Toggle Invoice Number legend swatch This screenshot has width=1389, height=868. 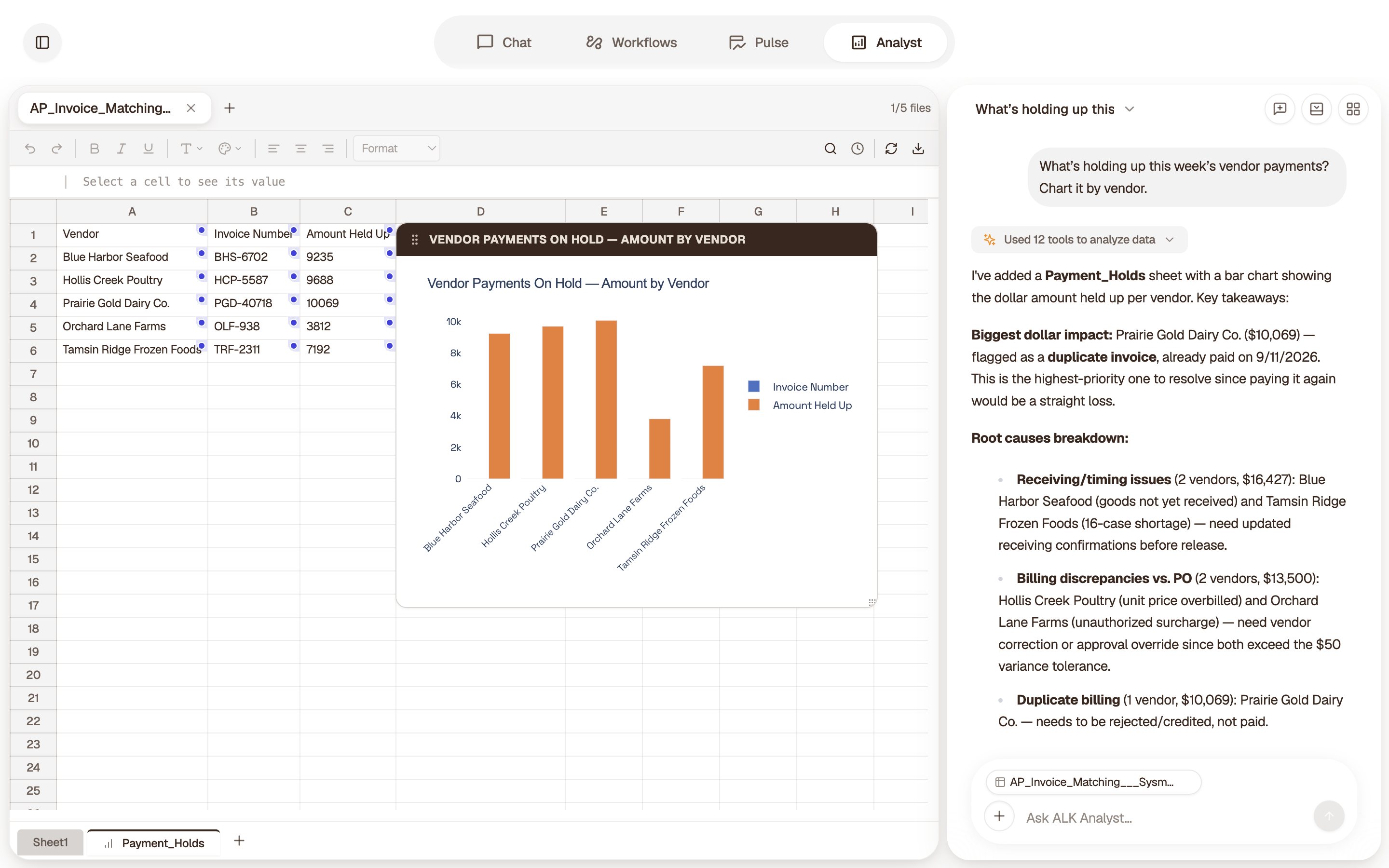(x=754, y=386)
